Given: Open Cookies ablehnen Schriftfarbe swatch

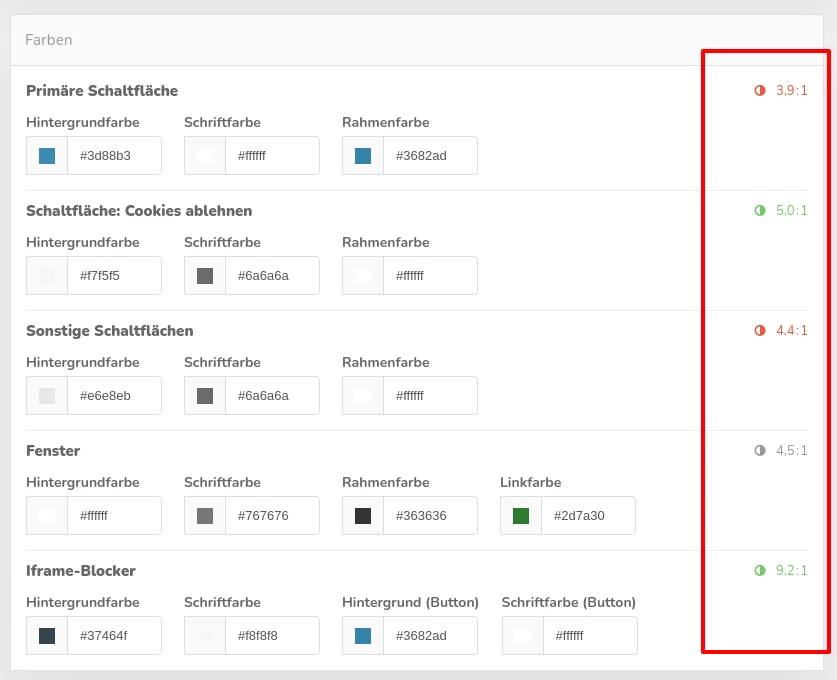Looking at the screenshot, I should click(x=205, y=276).
